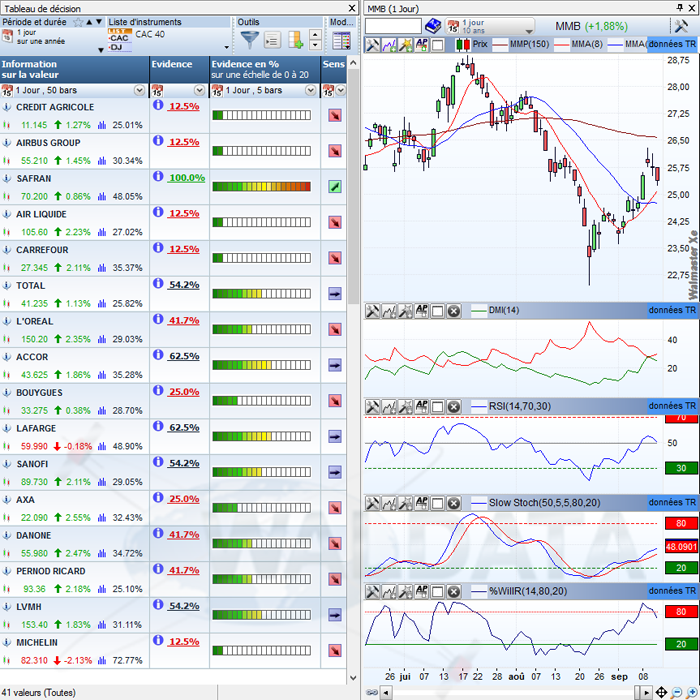Screen dimensions: 700x700
Task: Click the instrument search input field
Action: [393, 26]
